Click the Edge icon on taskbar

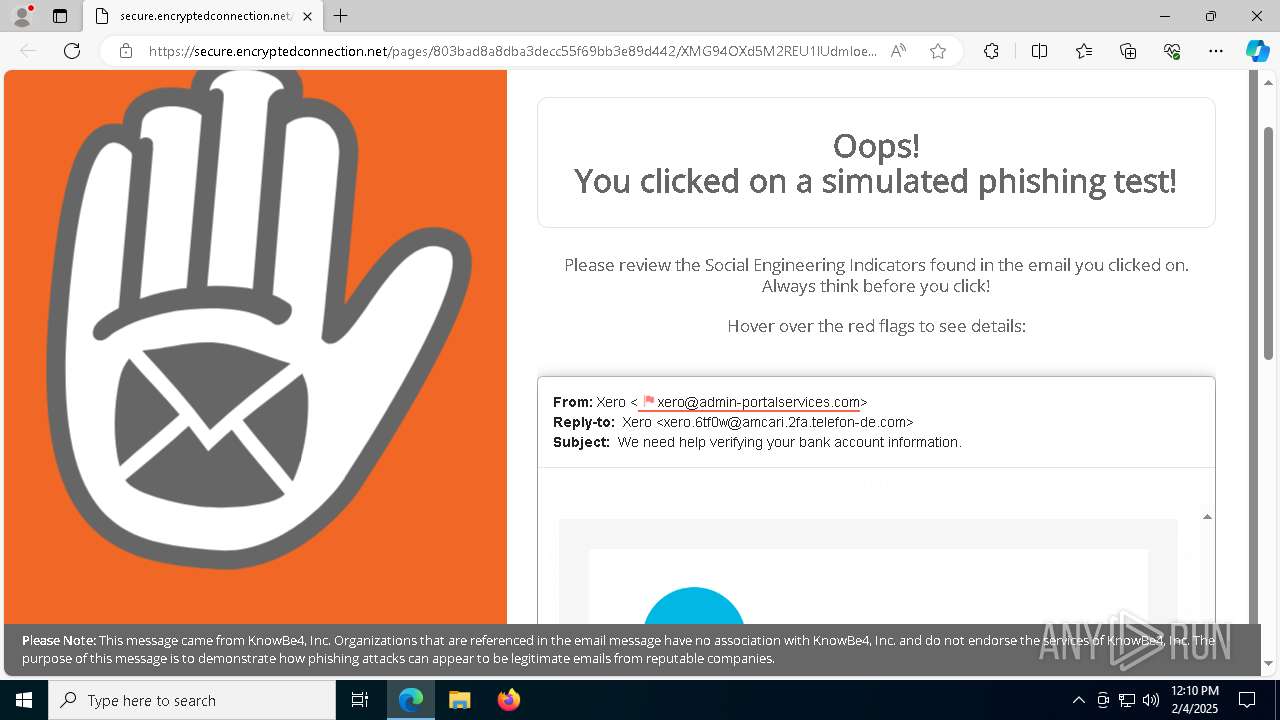point(411,700)
